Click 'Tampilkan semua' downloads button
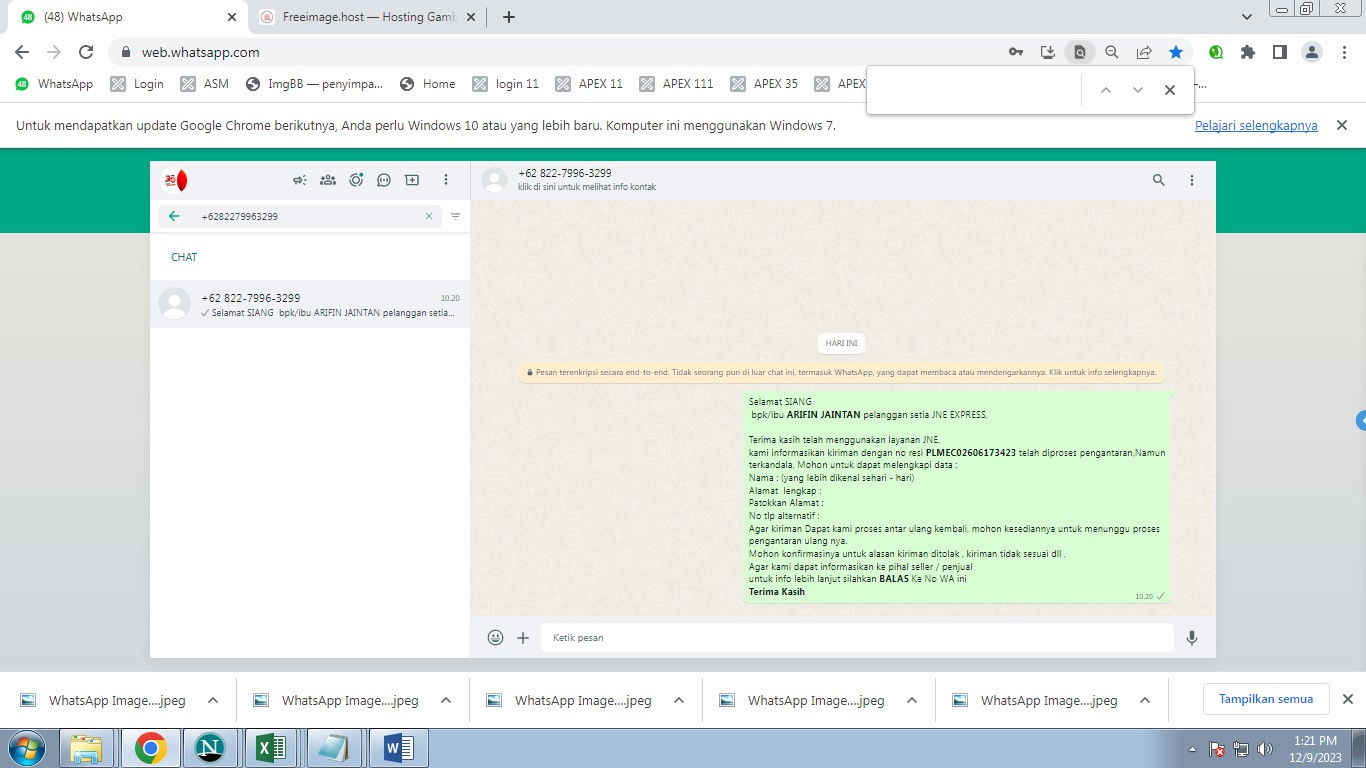This screenshot has height=768, width=1366. point(1266,699)
